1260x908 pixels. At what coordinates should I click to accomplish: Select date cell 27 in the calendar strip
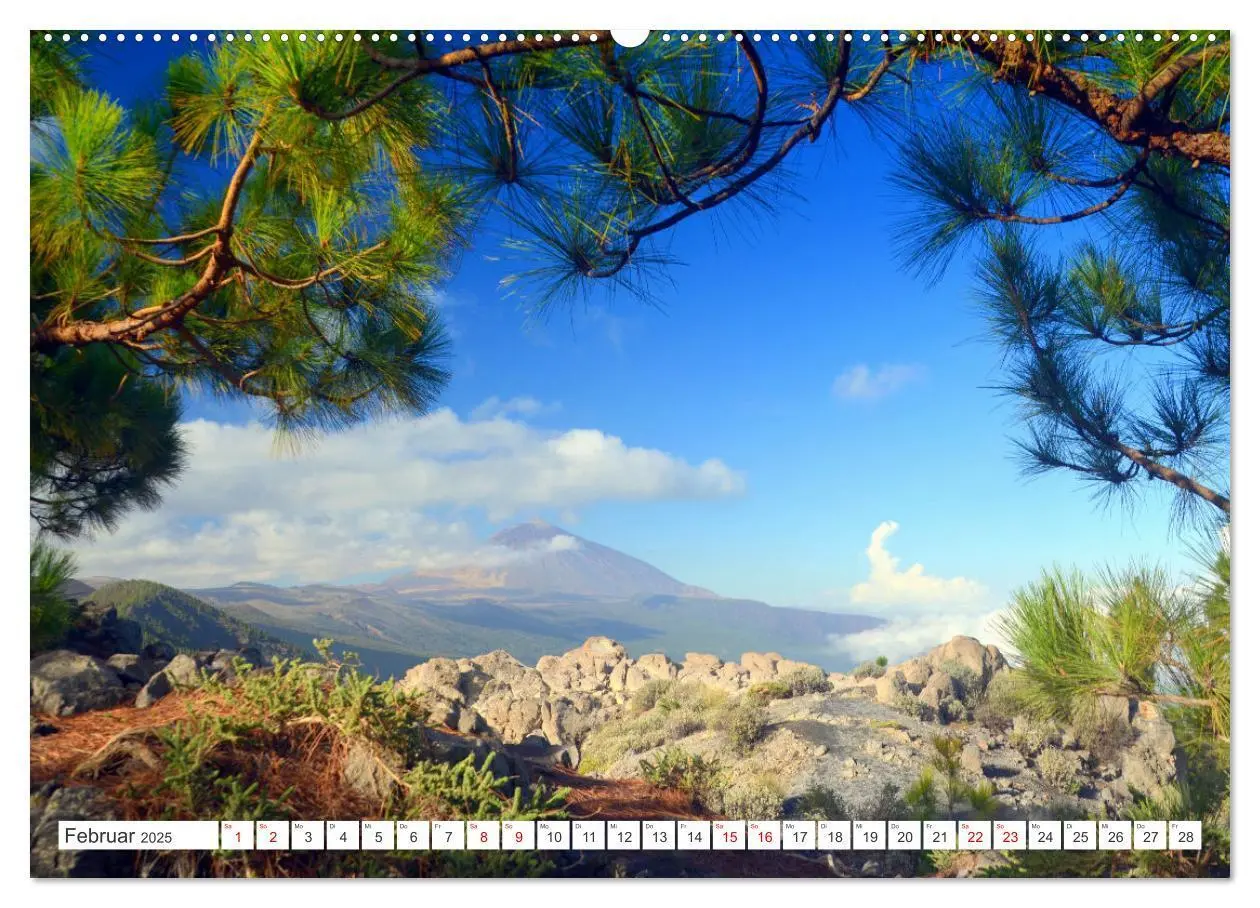tap(1149, 836)
